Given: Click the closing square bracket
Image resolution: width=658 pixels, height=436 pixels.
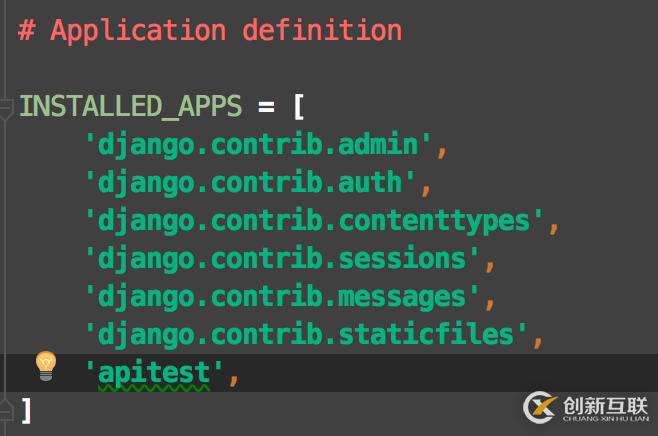Looking at the screenshot, I should tap(27, 409).
